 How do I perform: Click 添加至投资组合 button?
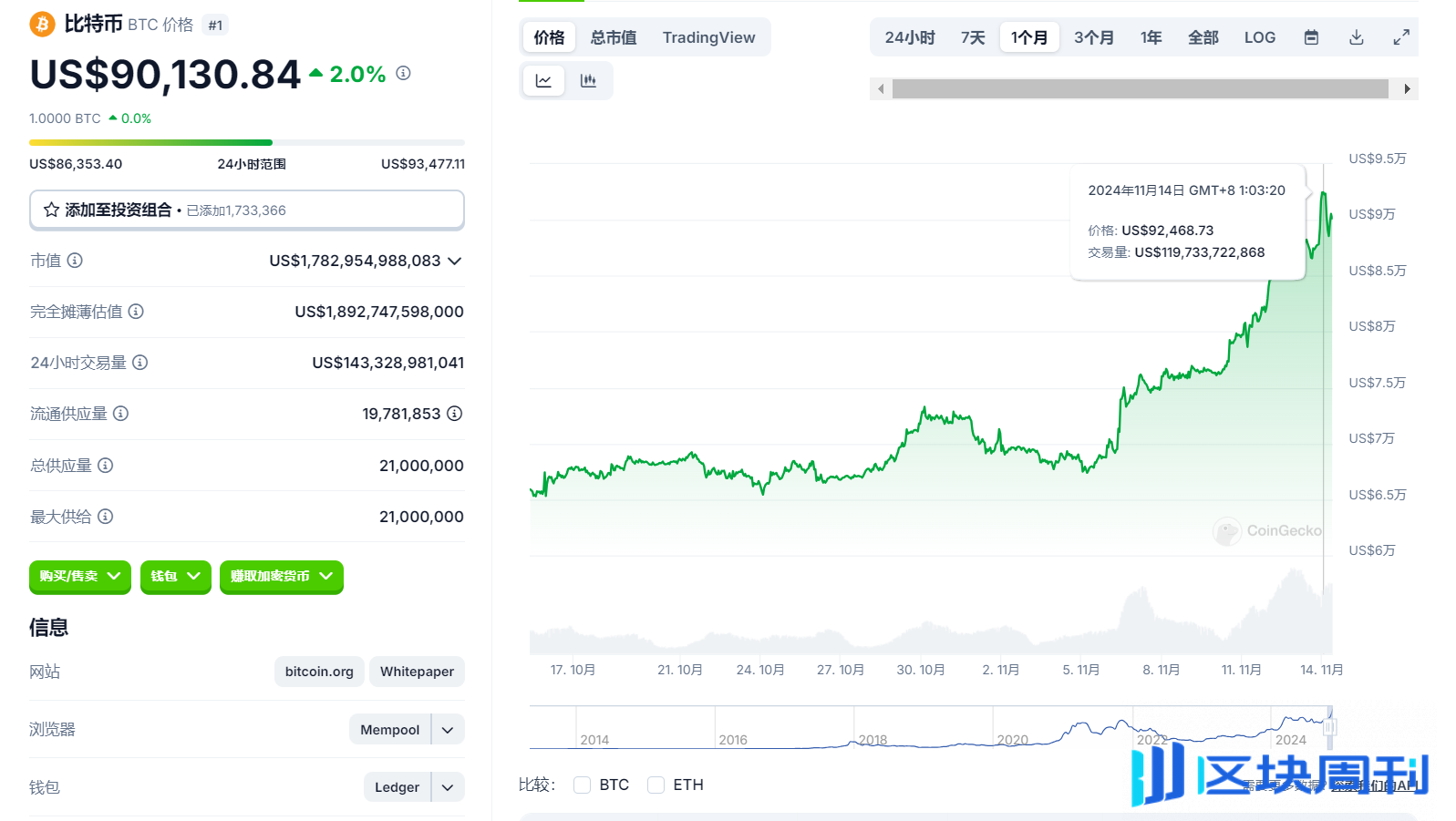[247, 210]
